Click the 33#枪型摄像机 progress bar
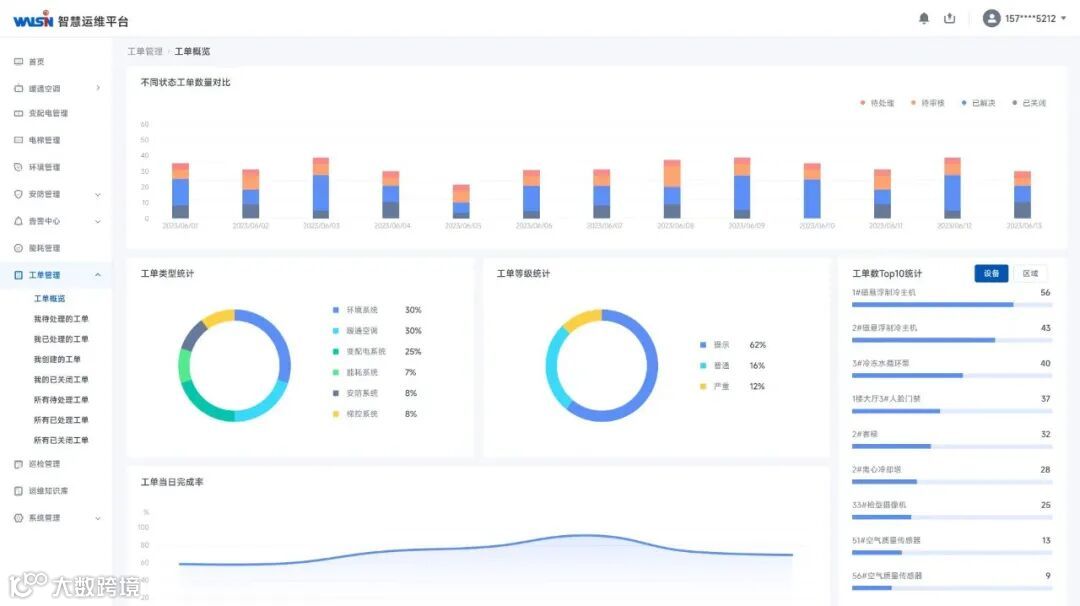The image size is (1080, 606). point(952,516)
